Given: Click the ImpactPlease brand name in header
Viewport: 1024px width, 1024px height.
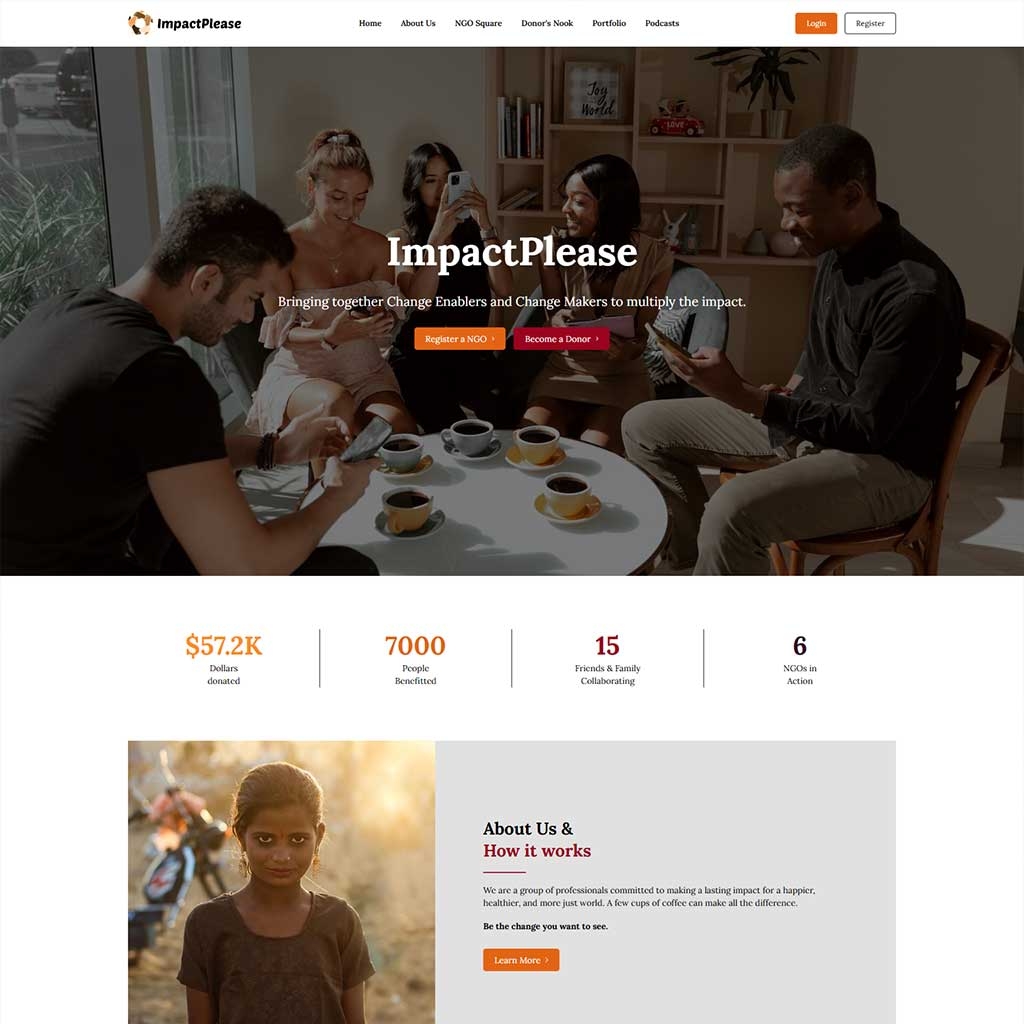Looking at the screenshot, I should click(199, 24).
